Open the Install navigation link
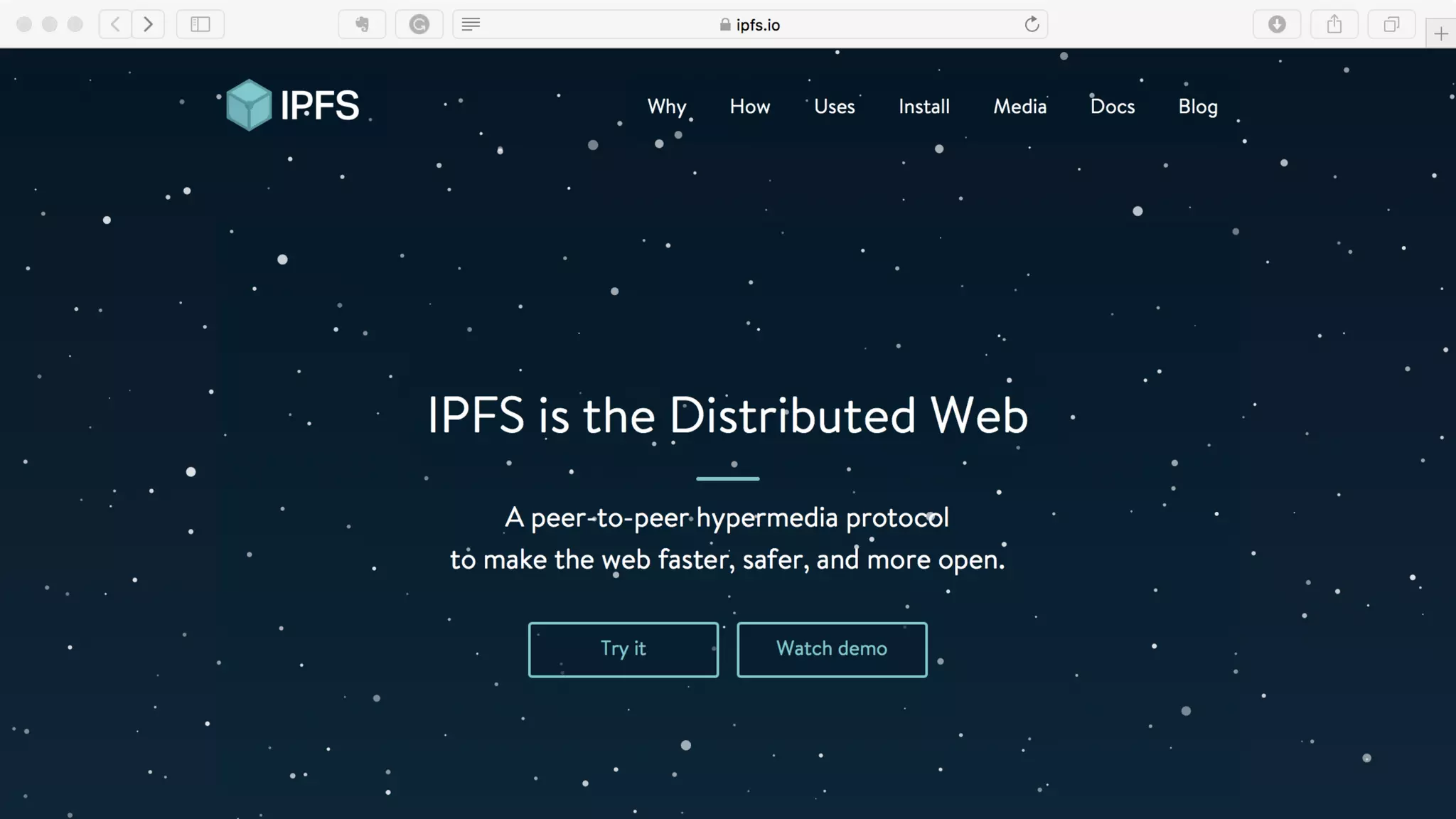The image size is (1456, 819). click(924, 107)
